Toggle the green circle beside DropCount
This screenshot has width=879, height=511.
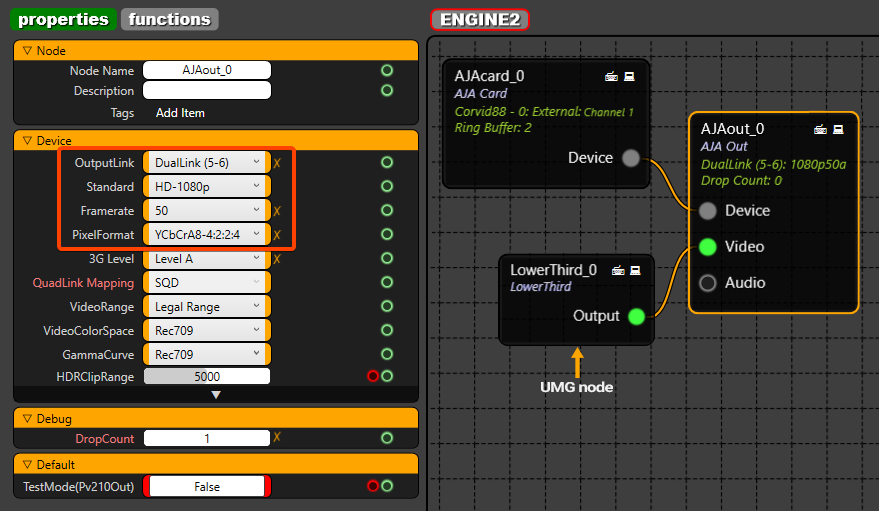(x=387, y=438)
